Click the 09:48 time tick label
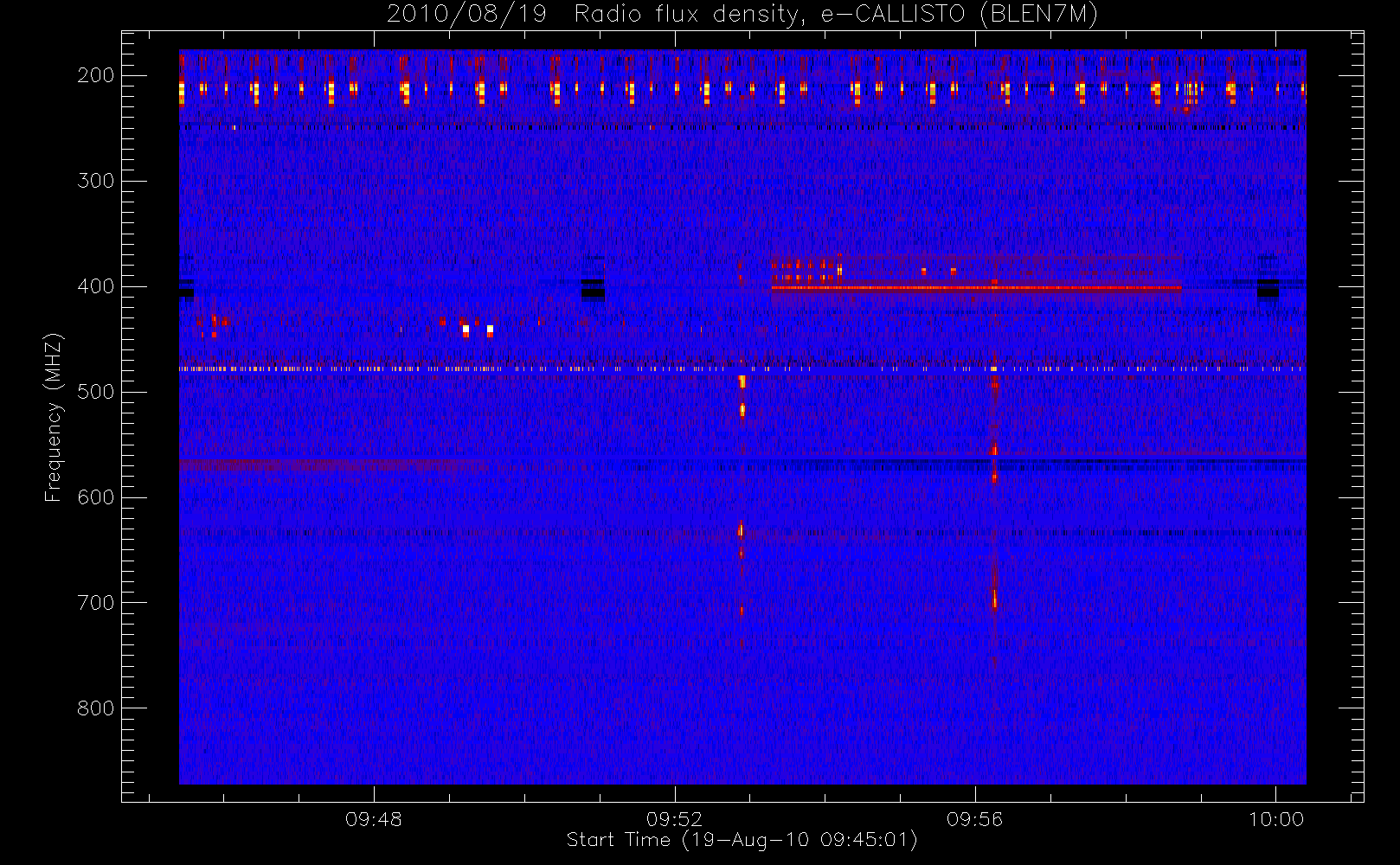This screenshot has height=865, width=1400. [374, 818]
